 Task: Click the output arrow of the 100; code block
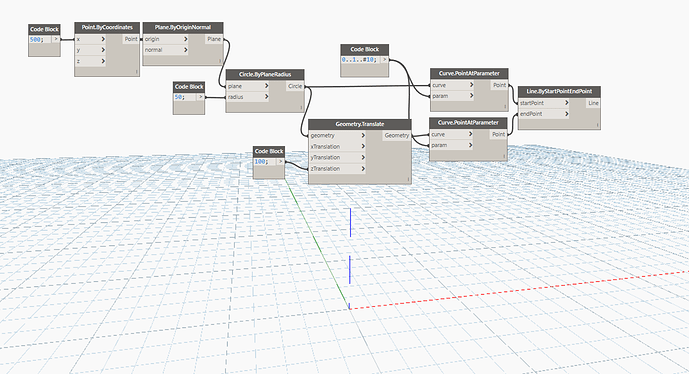pos(280,162)
